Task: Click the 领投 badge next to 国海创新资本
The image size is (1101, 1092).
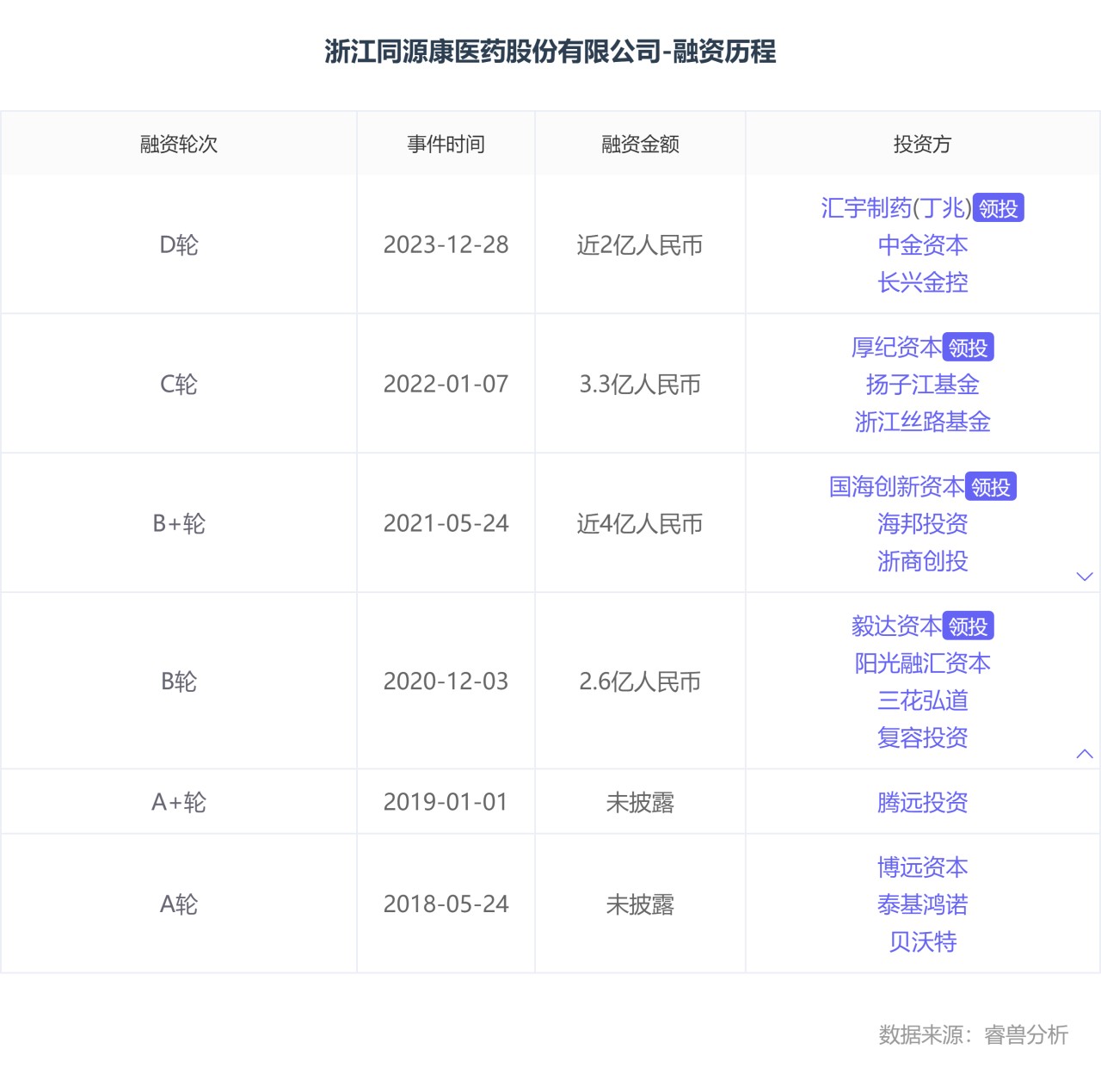Action: coord(991,487)
